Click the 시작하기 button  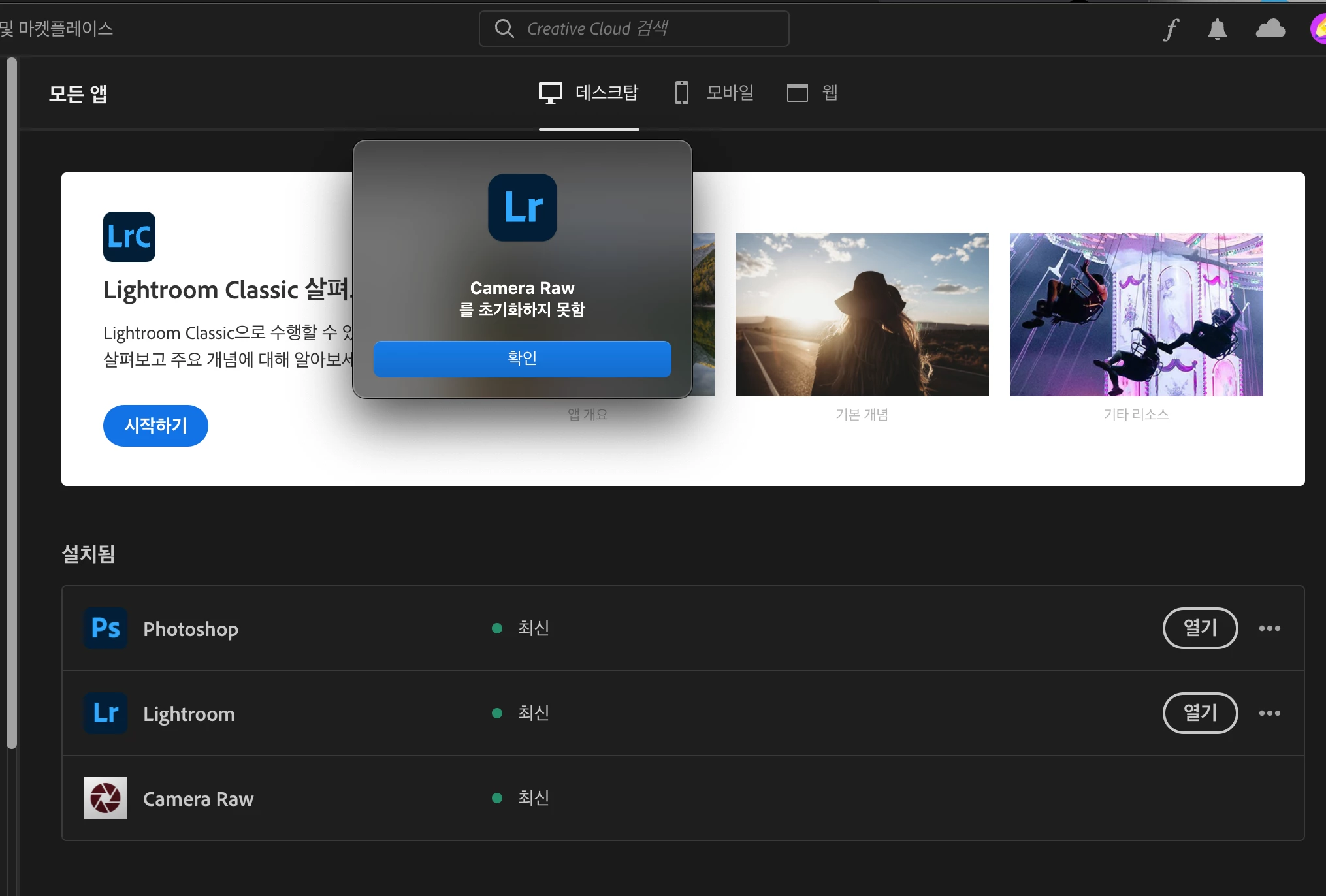[155, 426]
